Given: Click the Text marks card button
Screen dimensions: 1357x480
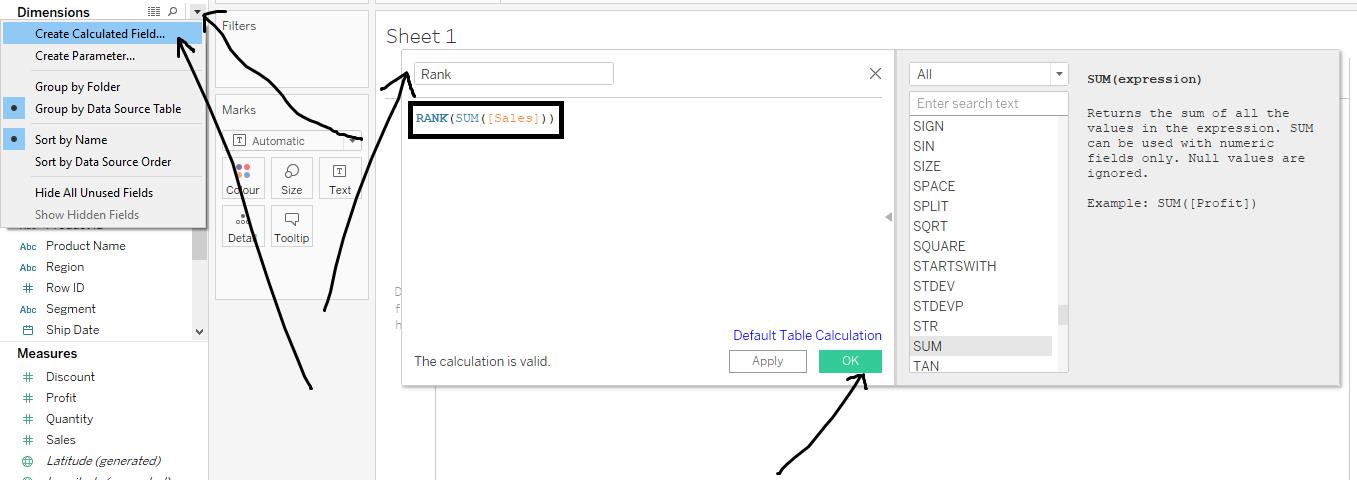Looking at the screenshot, I should point(340,178).
